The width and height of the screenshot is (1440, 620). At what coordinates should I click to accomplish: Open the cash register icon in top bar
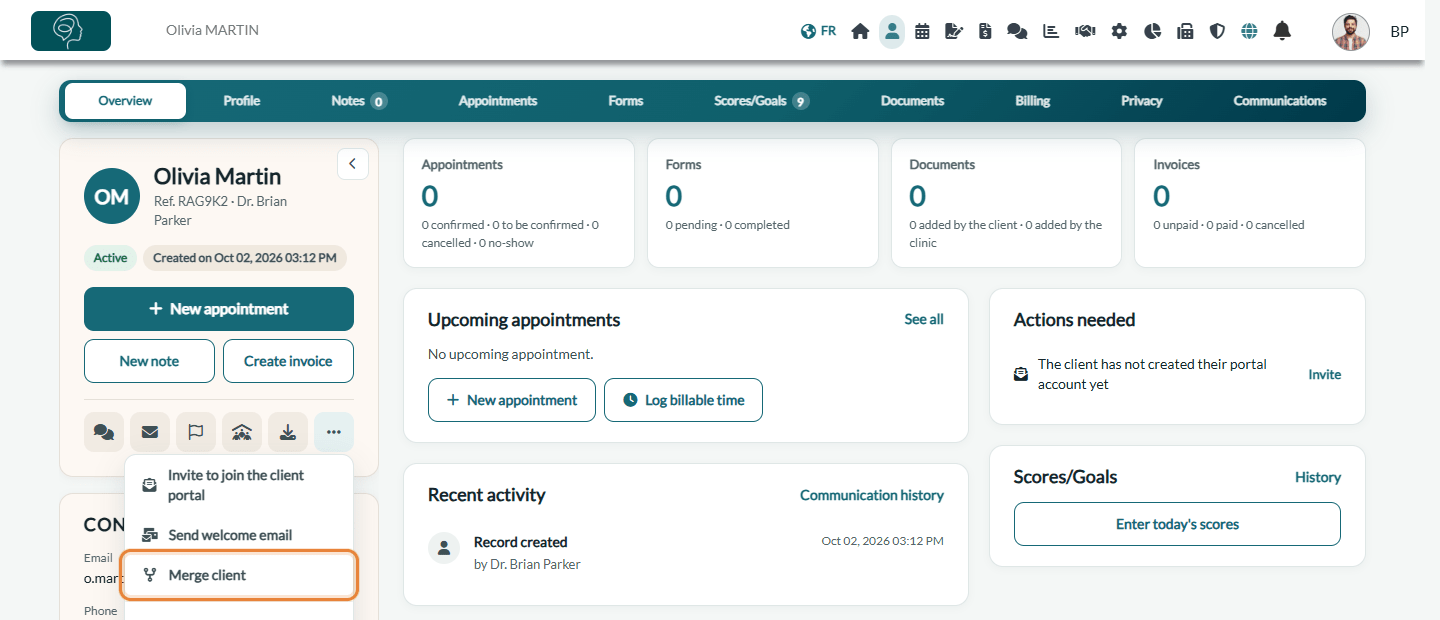[x=1185, y=31]
